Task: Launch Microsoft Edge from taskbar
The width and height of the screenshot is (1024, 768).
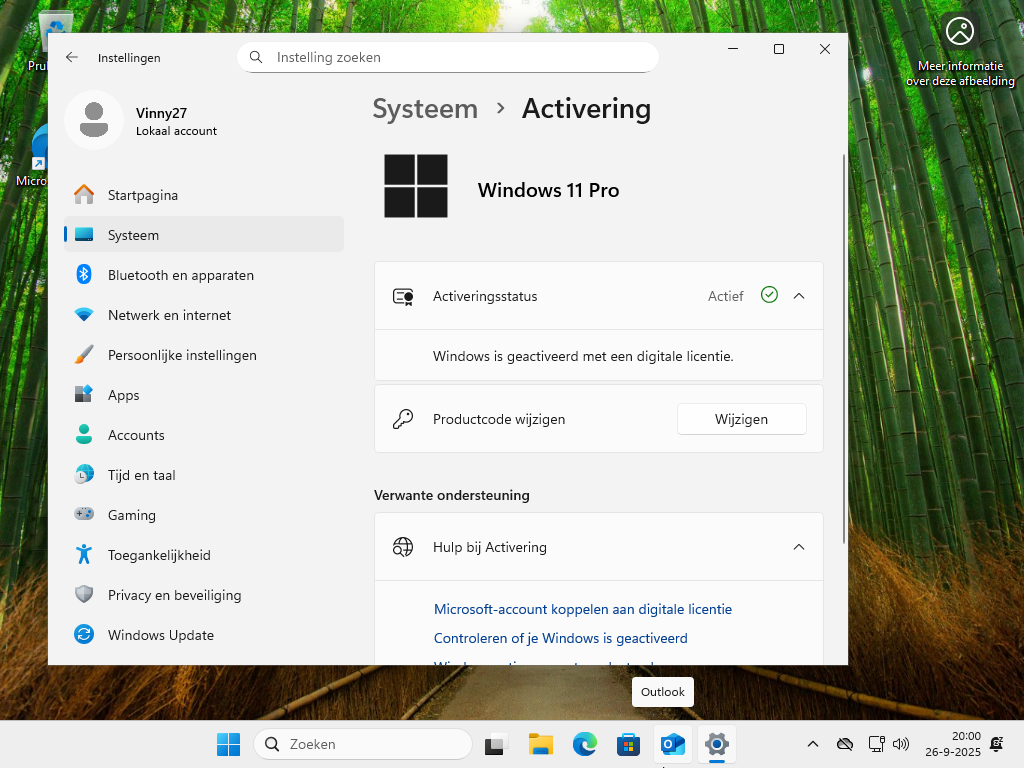Action: click(584, 744)
